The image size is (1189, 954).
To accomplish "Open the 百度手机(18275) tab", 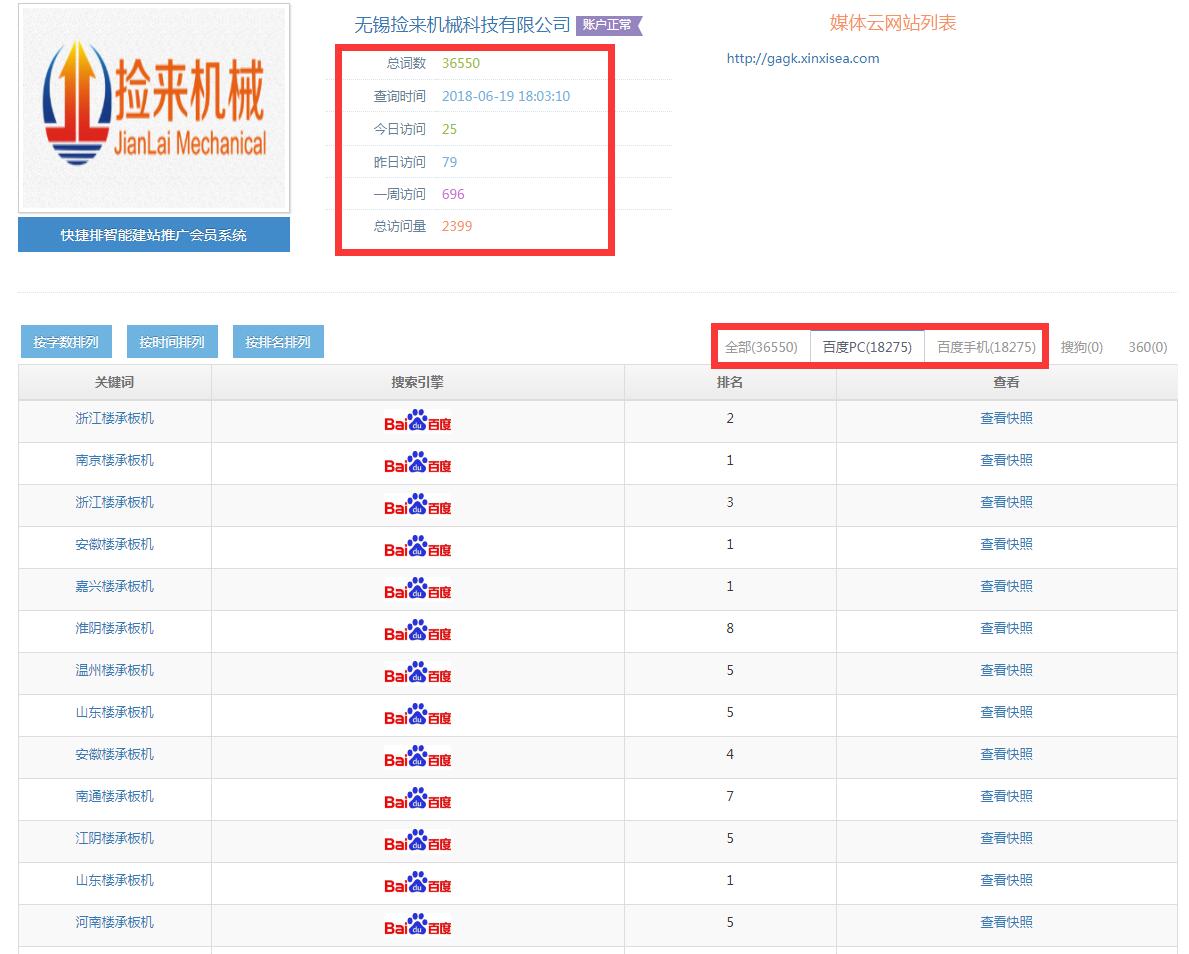I will (986, 347).
